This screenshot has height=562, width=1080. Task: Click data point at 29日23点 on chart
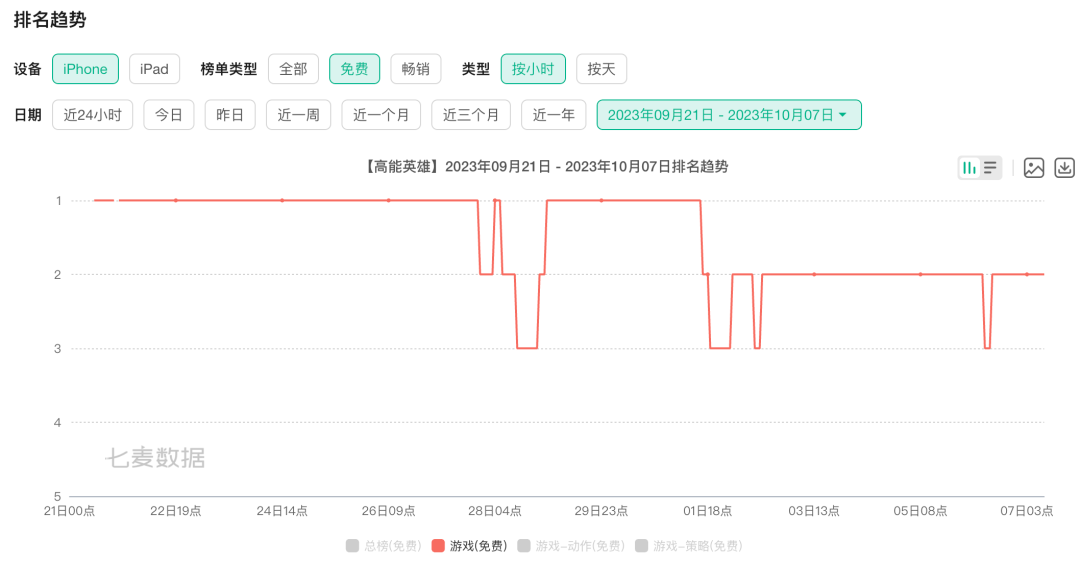(x=601, y=200)
